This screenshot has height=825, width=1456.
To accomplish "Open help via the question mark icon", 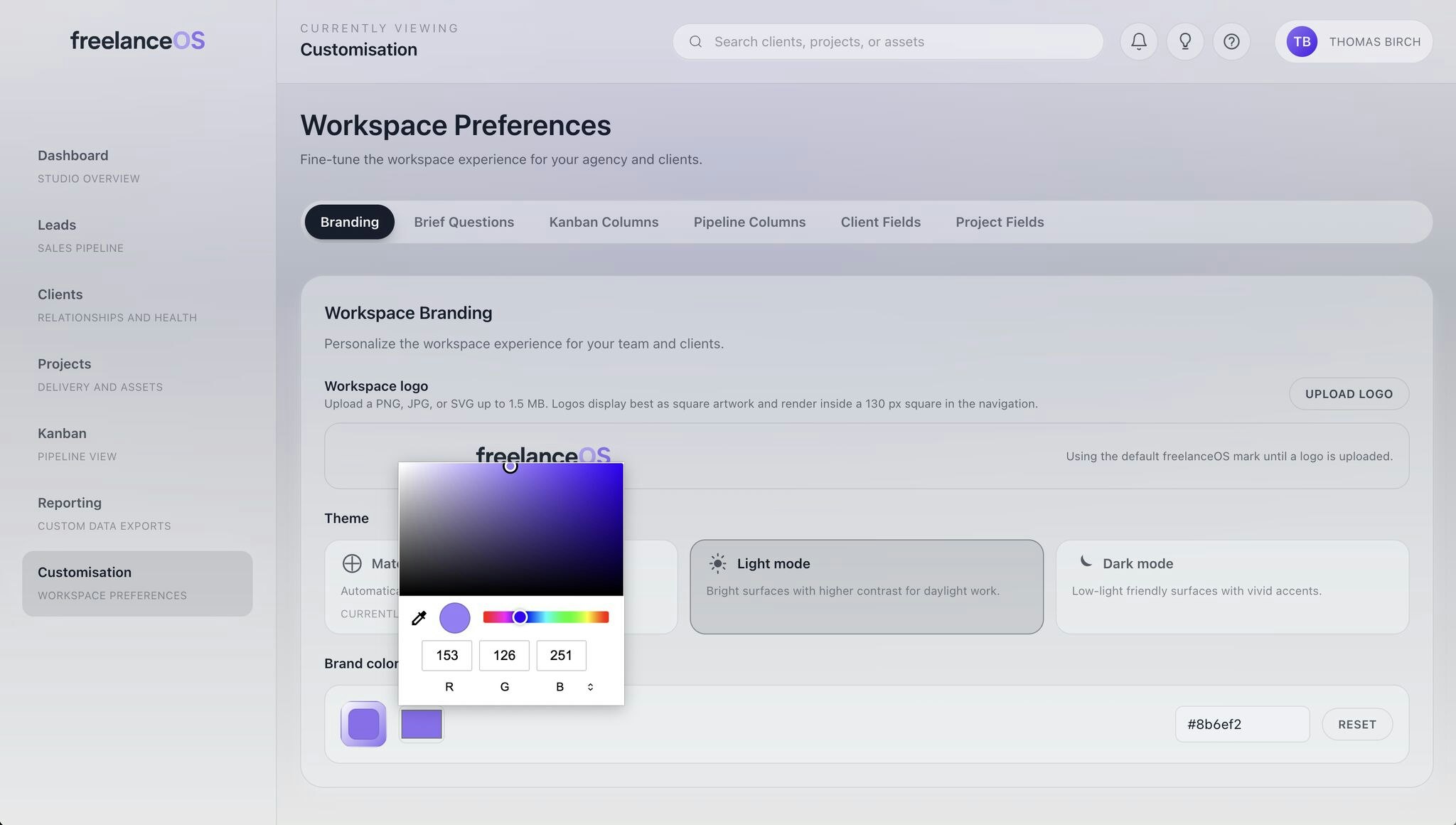I will (1232, 41).
